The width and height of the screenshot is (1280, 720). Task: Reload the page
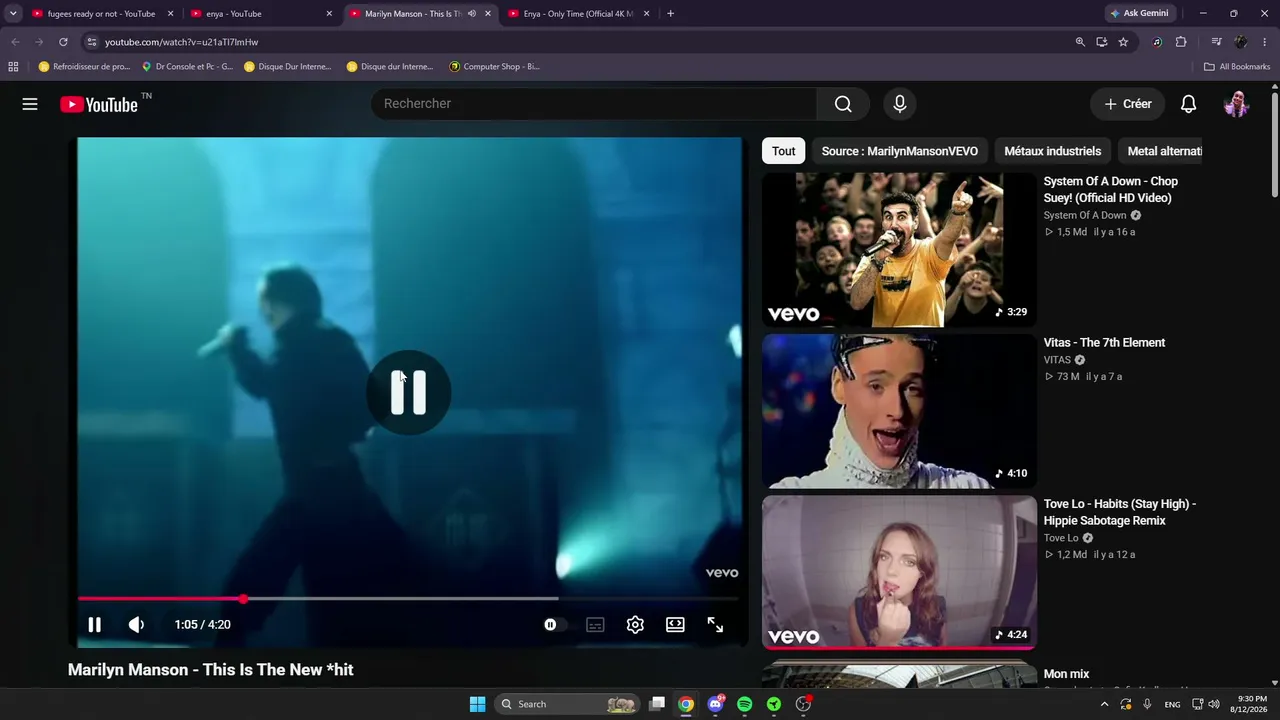(x=63, y=42)
